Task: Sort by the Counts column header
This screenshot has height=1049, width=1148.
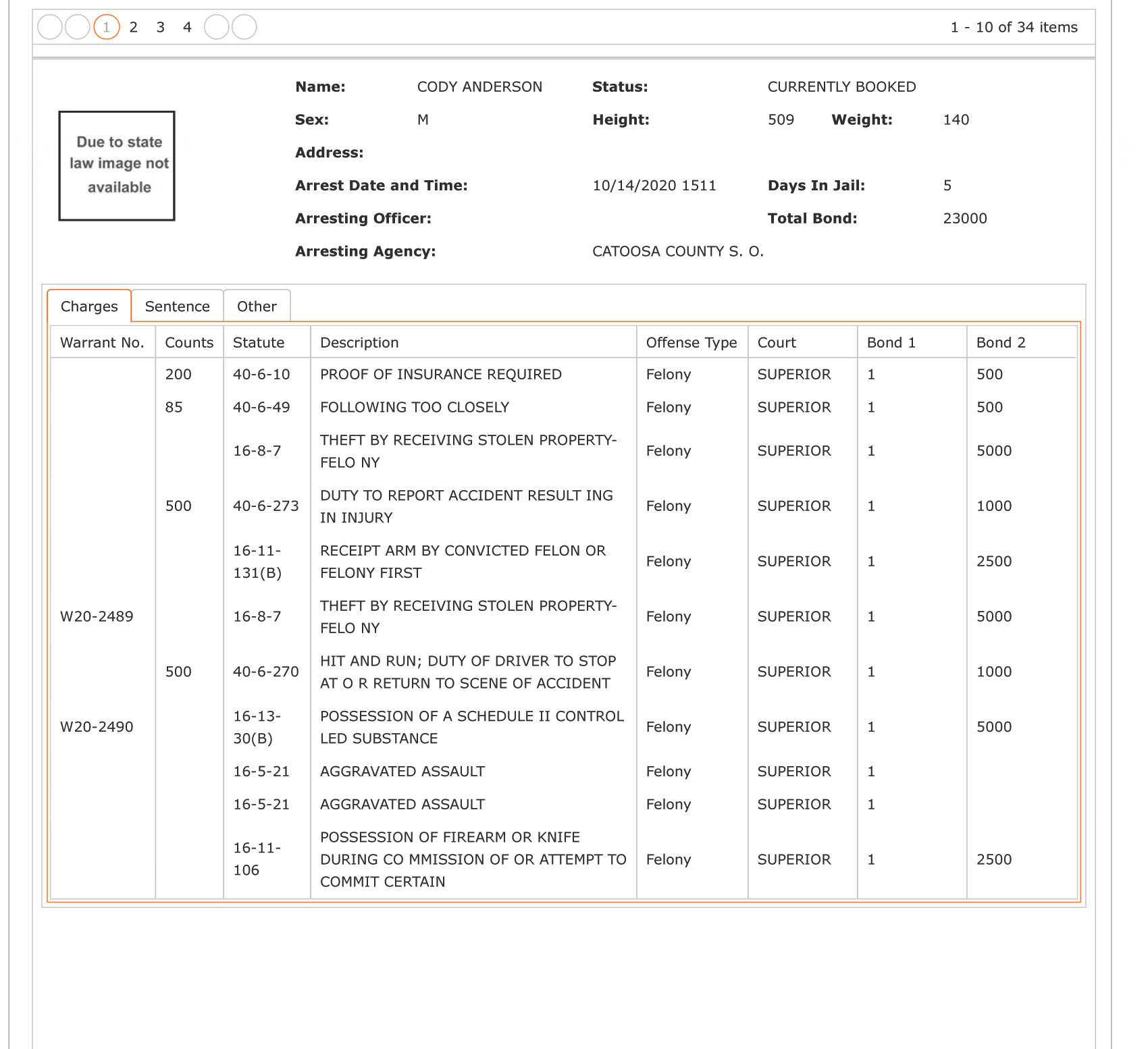Action: (190, 342)
